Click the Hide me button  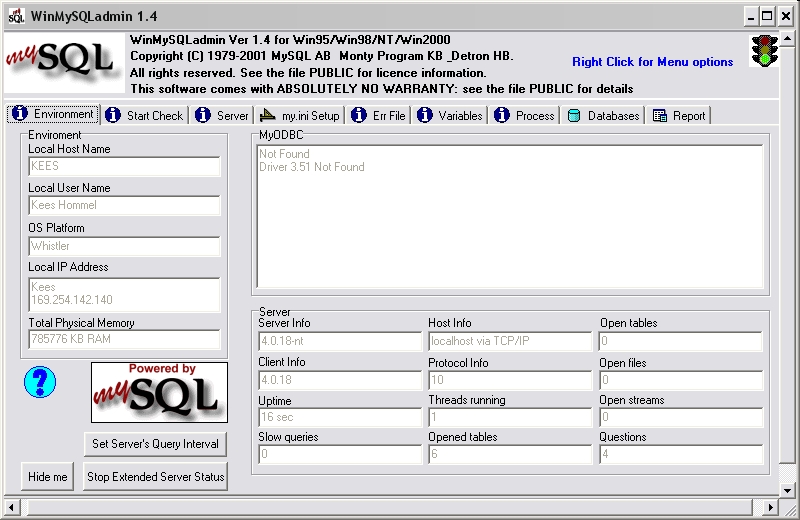click(47, 477)
